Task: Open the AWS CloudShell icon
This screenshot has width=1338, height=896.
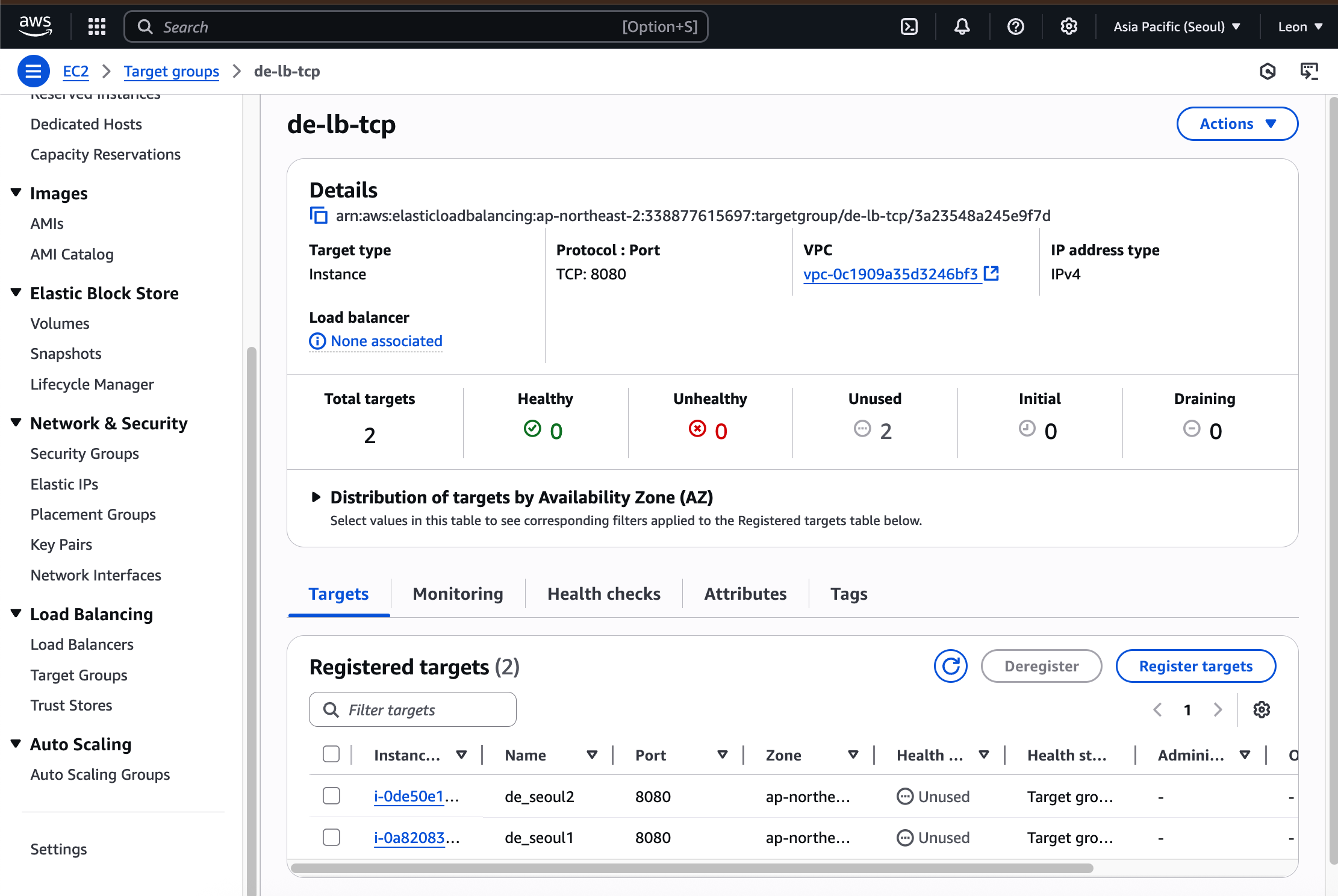Action: tap(909, 26)
